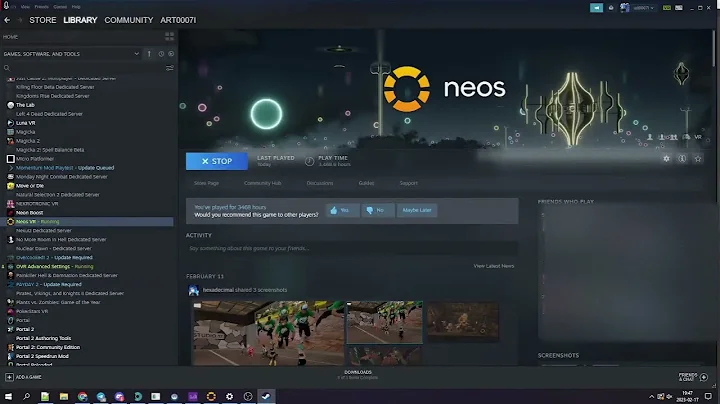
Task: Toggle sort by recent activity clock
Action: (x=161, y=54)
